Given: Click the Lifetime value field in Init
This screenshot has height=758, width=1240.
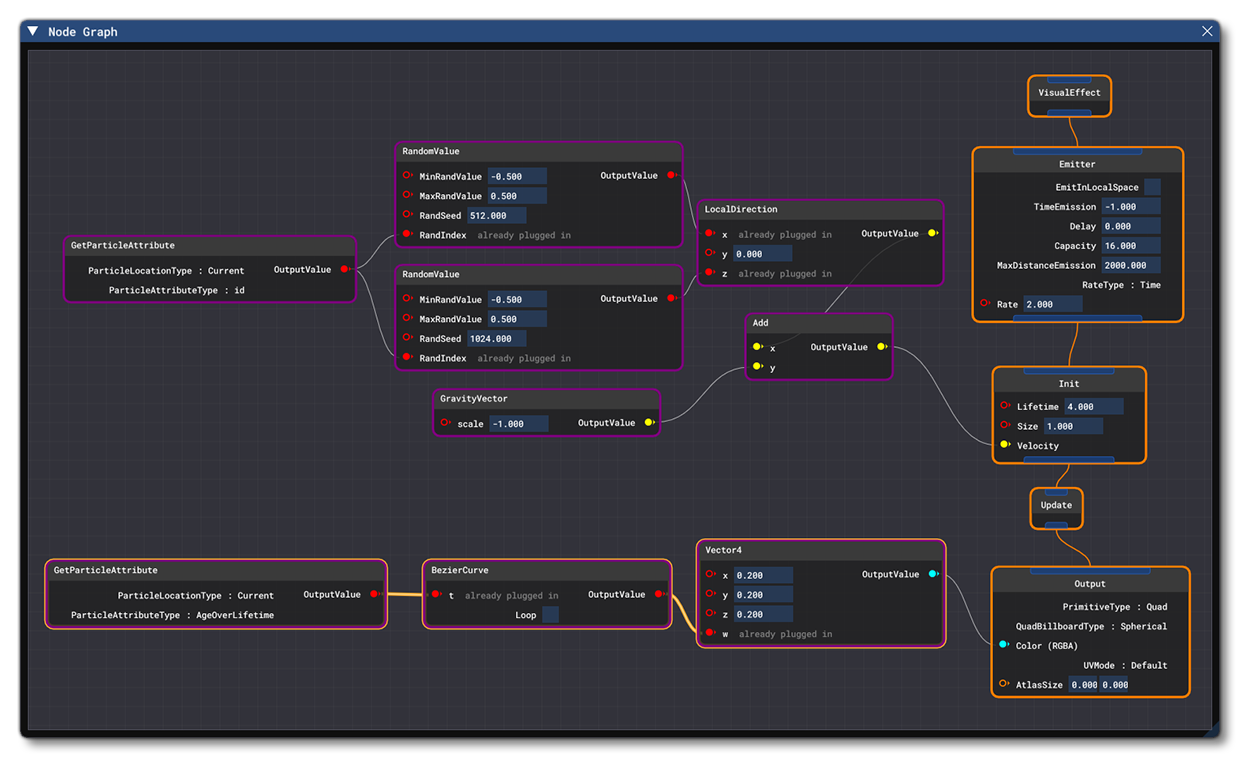Looking at the screenshot, I should coord(1093,407).
